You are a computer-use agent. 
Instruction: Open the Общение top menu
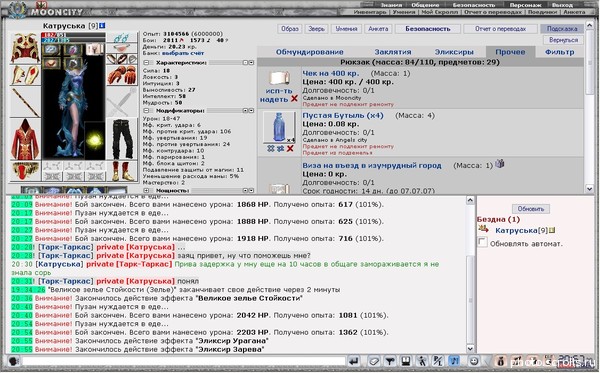point(425,5)
